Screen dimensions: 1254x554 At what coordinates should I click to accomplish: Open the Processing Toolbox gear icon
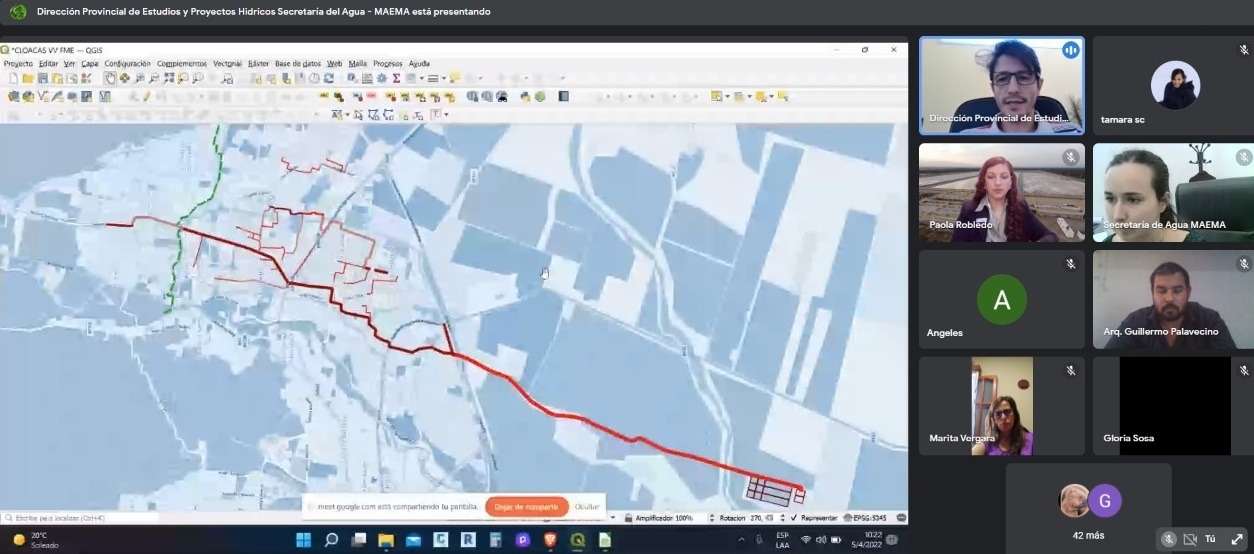coord(381,78)
